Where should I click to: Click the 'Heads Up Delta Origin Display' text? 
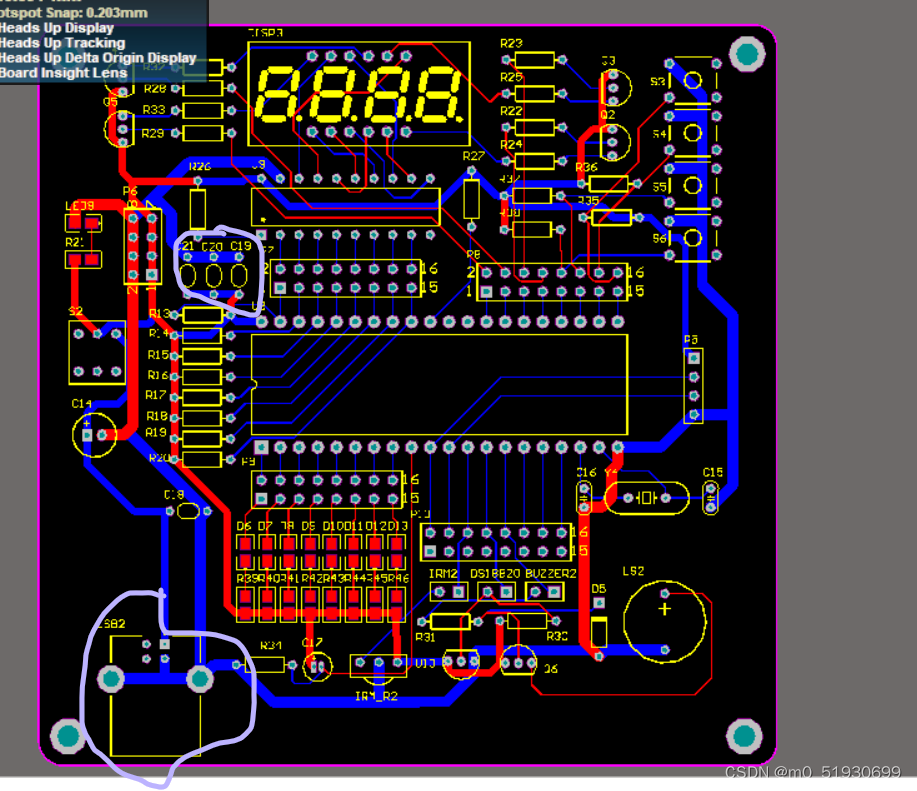click(x=98, y=58)
